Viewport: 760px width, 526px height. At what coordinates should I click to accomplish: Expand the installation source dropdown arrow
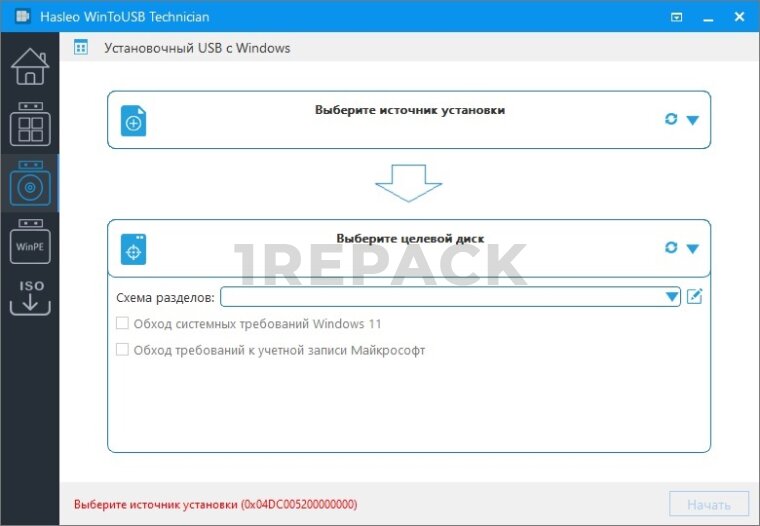click(x=693, y=120)
